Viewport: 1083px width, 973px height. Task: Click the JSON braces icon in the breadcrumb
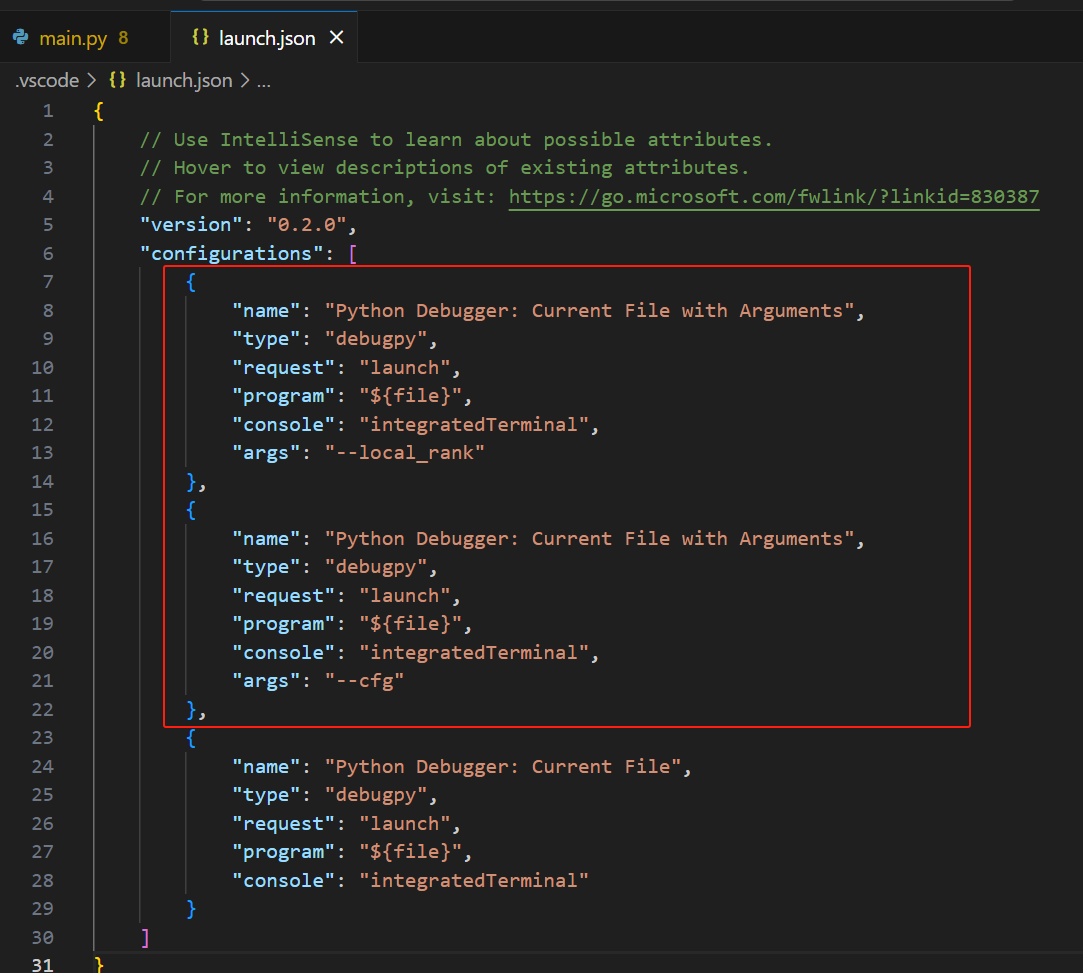pyautogui.click(x=117, y=81)
